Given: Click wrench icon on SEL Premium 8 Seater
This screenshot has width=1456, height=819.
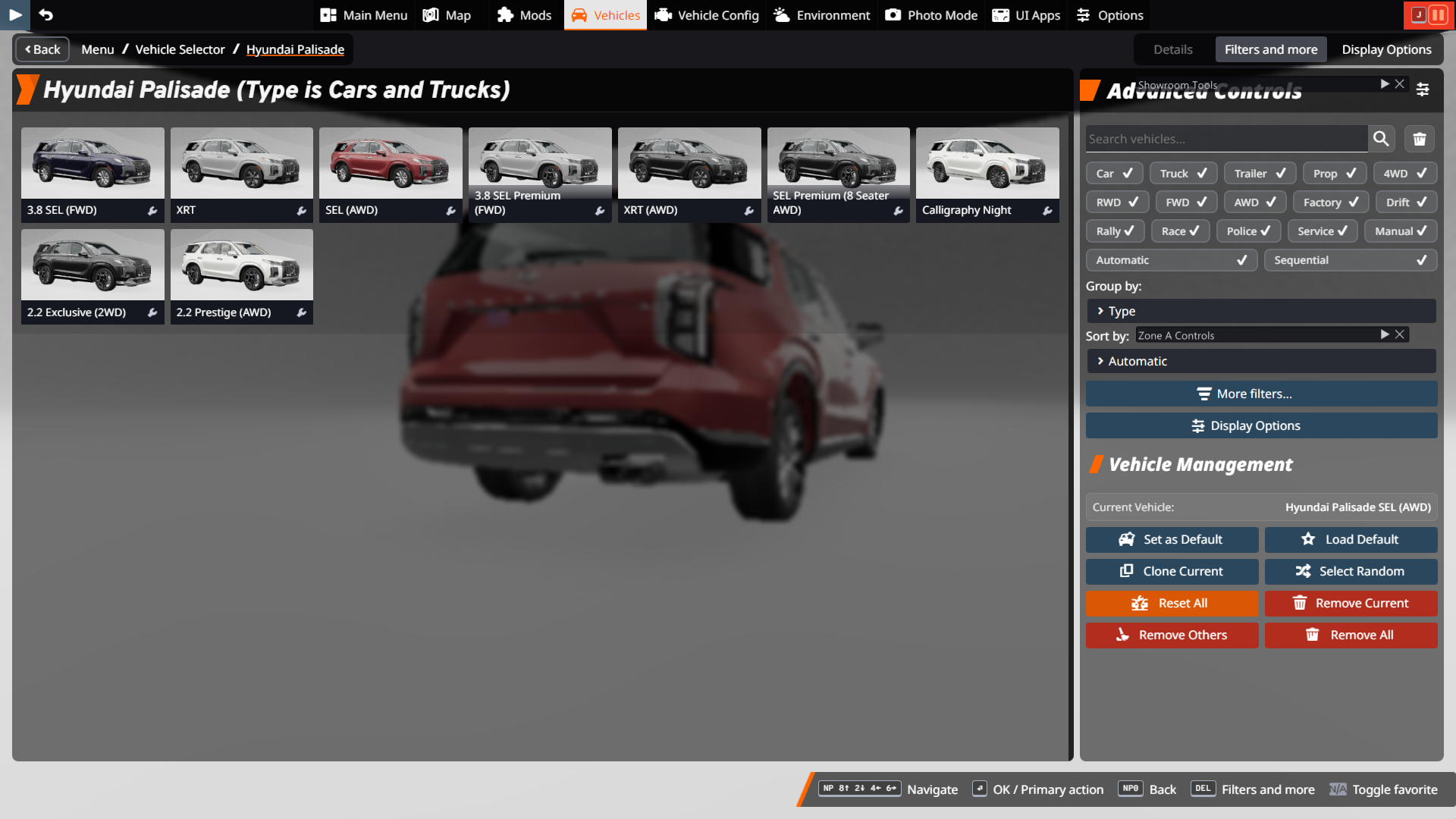Looking at the screenshot, I should [899, 211].
